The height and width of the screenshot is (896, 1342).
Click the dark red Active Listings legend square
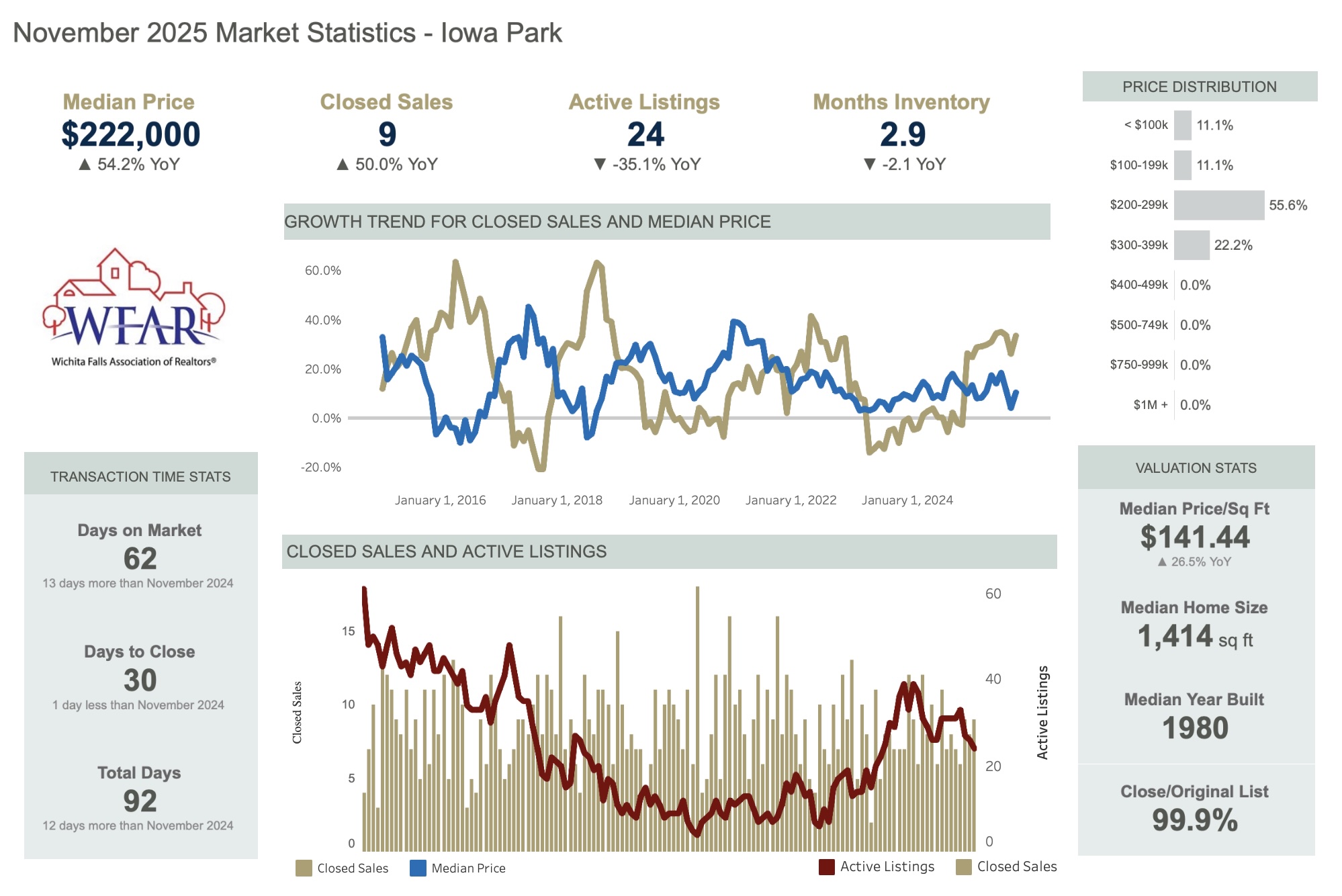click(x=827, y=867)
